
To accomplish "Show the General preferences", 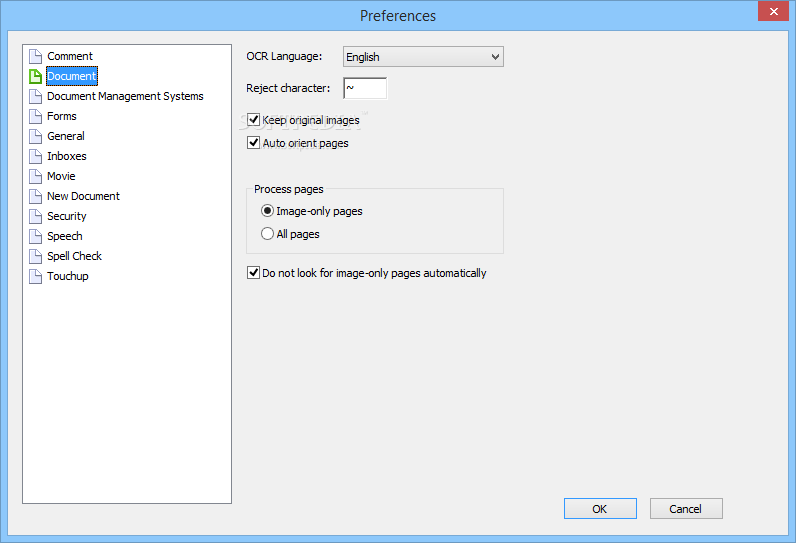I will [66, 136].
